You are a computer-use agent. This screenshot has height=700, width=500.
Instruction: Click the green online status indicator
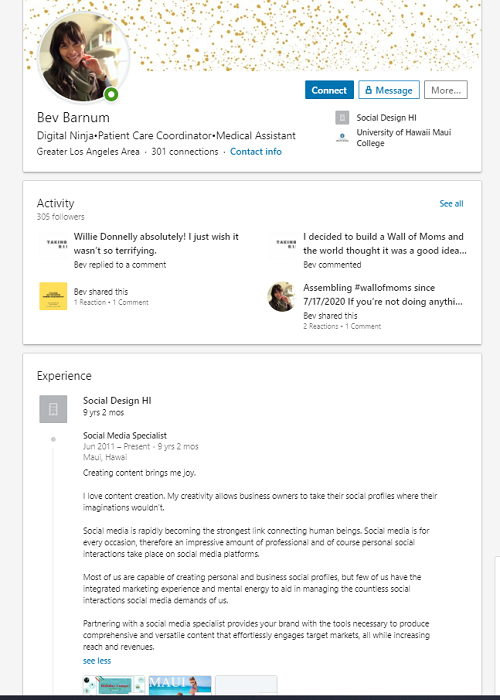111,94
